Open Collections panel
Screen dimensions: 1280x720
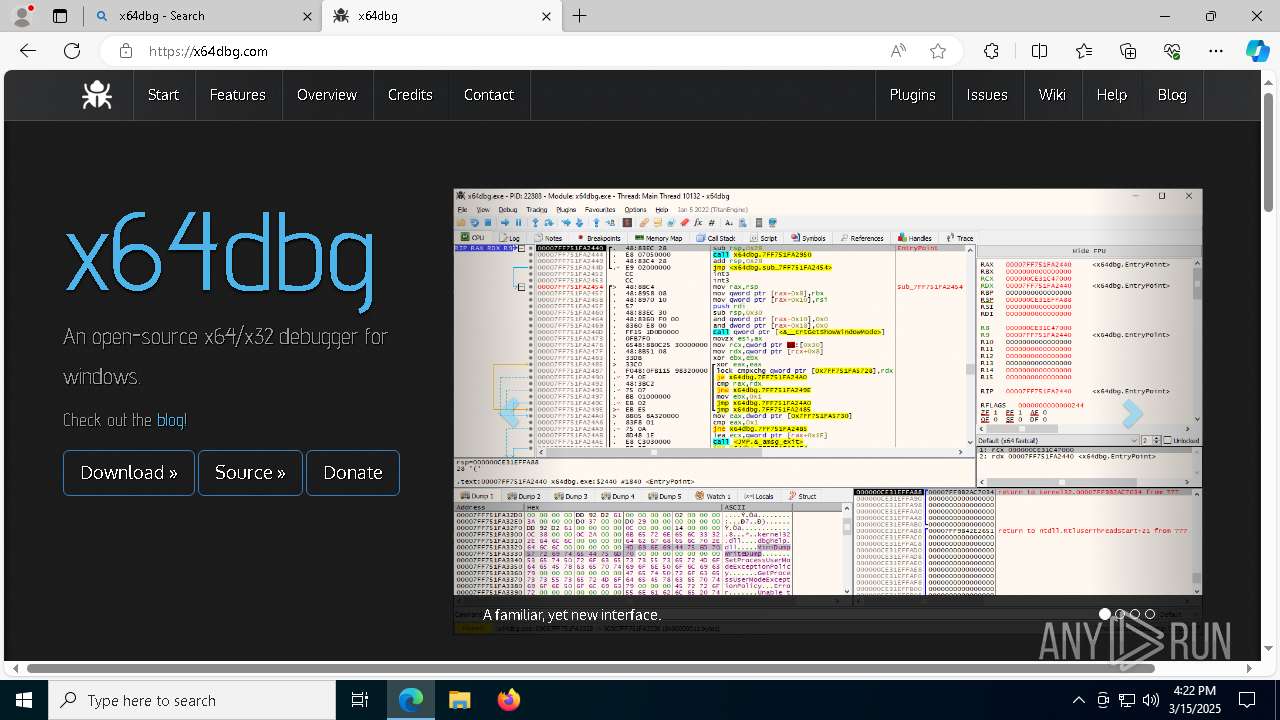[1128, 51]
